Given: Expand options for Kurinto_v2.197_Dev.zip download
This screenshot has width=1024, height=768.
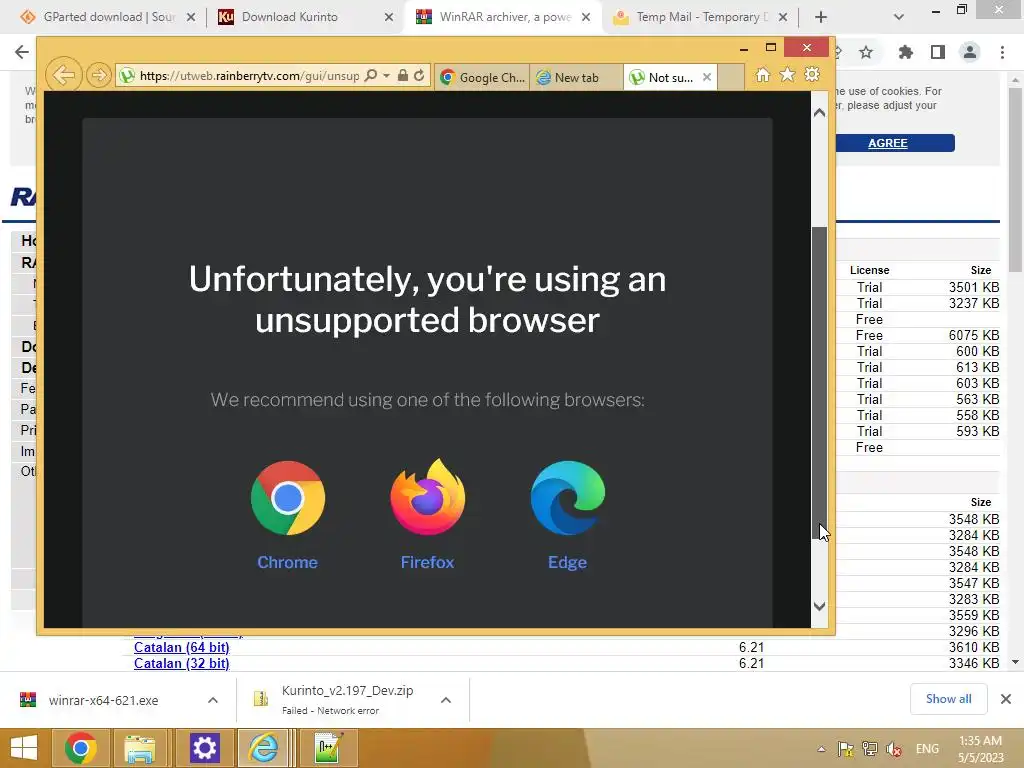Looking at the screenshot, I should (446, 700).
